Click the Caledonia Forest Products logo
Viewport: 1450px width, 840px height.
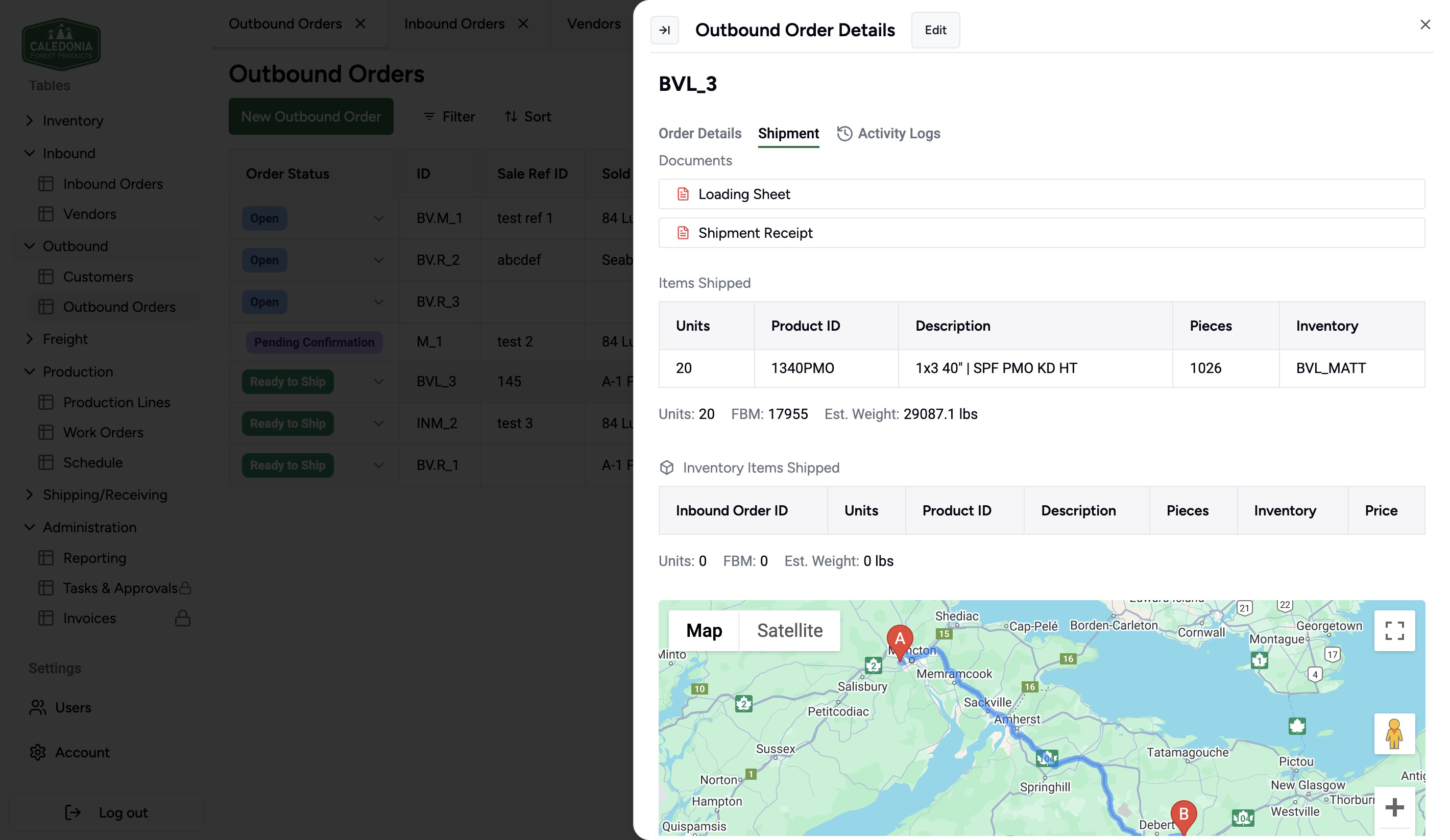[x=61, y=44]
